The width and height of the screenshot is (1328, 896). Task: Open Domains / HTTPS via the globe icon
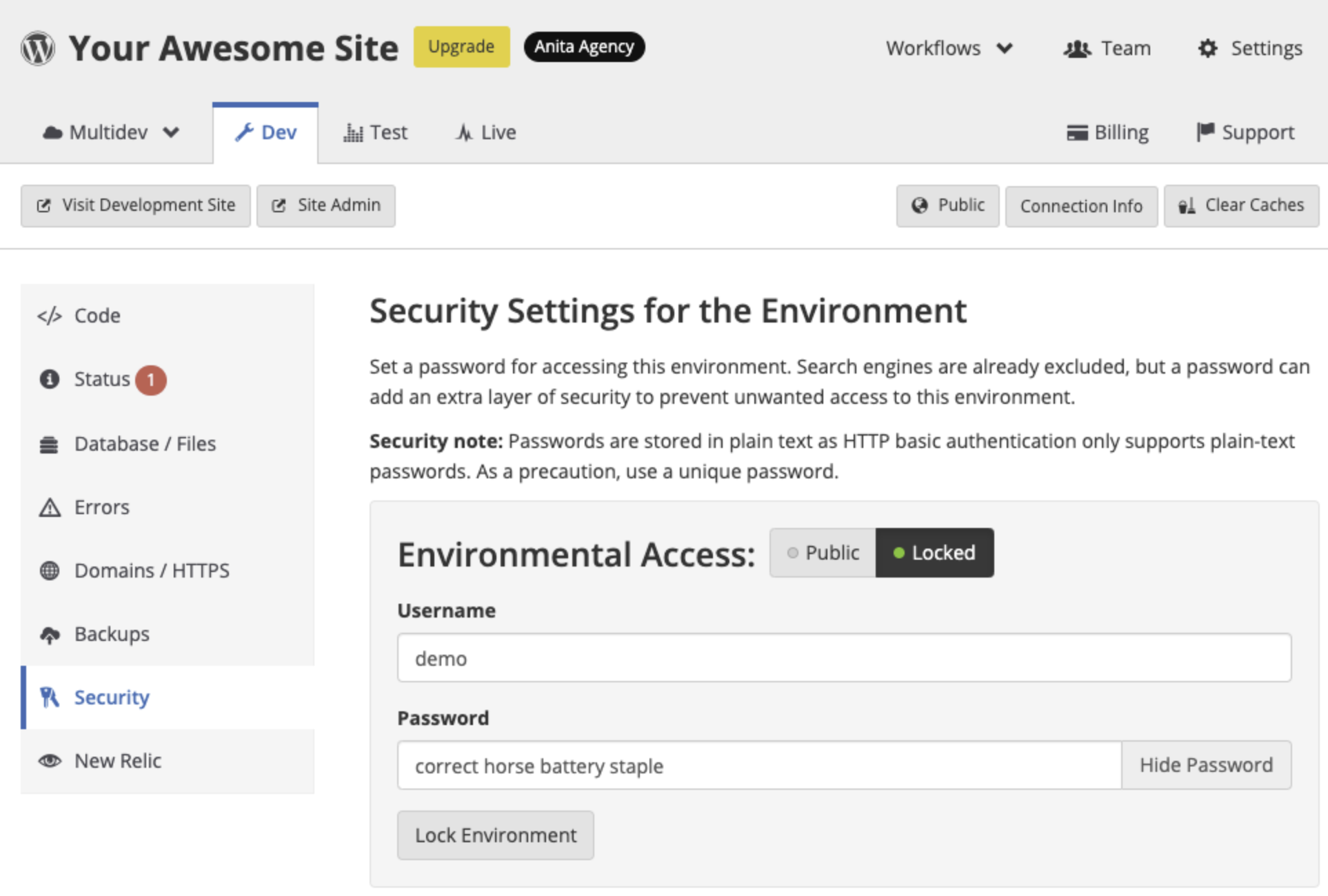pyautogui.click(x=49, y=571)
